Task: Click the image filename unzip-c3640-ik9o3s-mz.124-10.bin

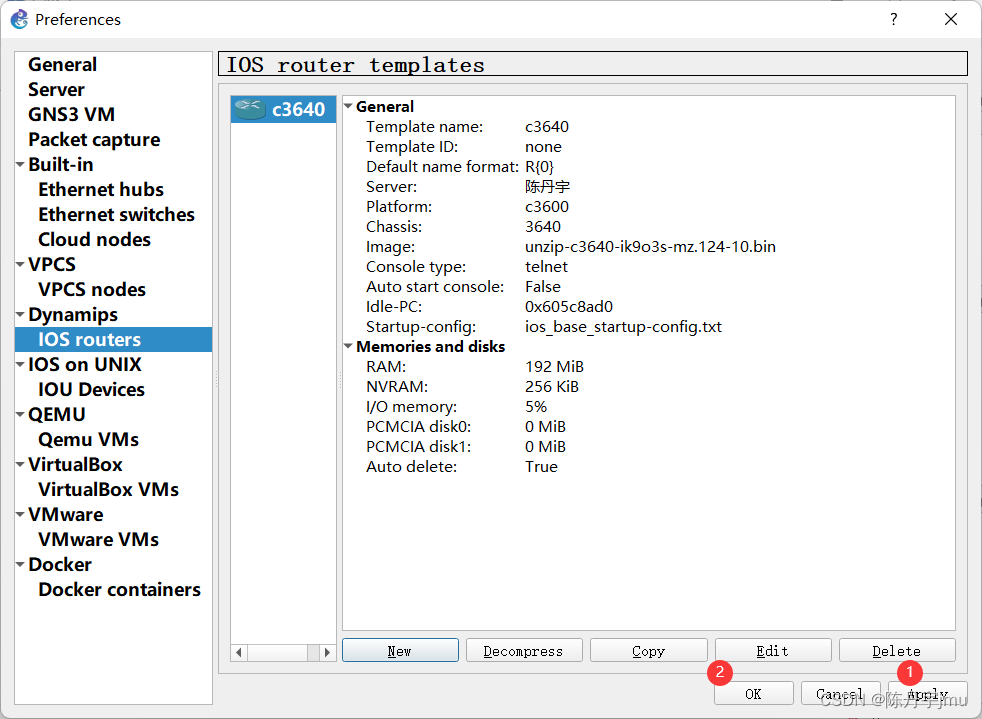Action: coord(650,247)
